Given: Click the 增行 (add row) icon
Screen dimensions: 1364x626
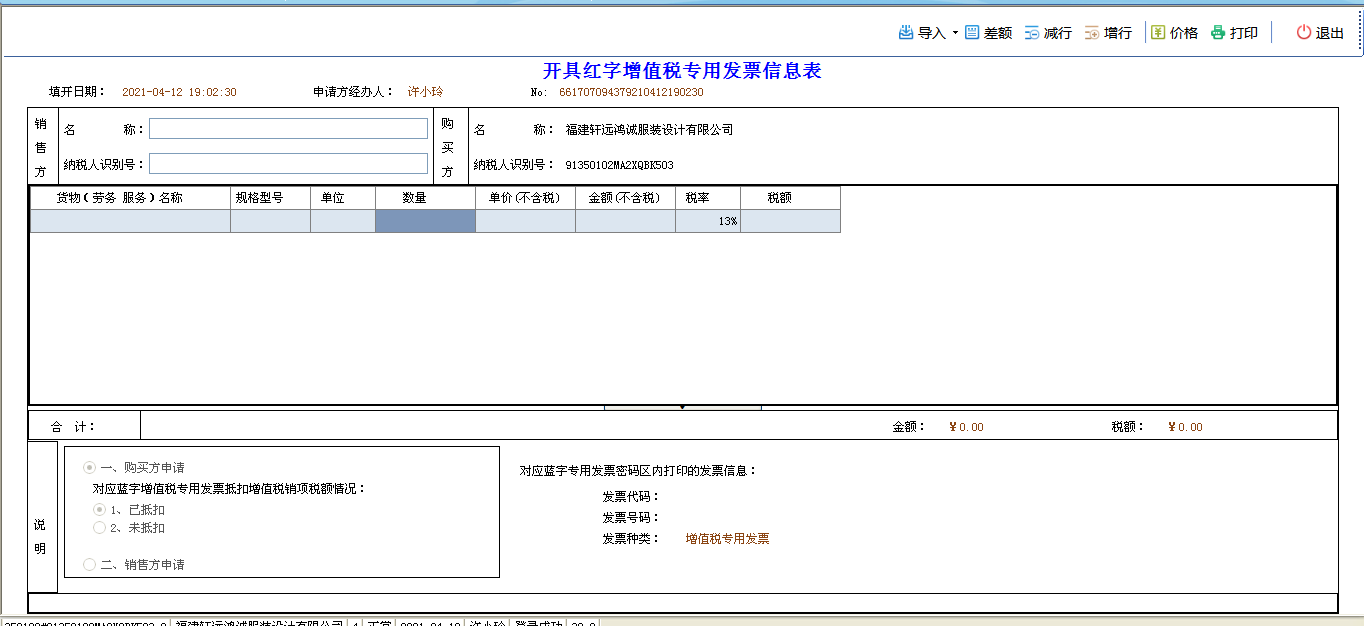Looking at the screenshot, I should [x=1092, y=33].
